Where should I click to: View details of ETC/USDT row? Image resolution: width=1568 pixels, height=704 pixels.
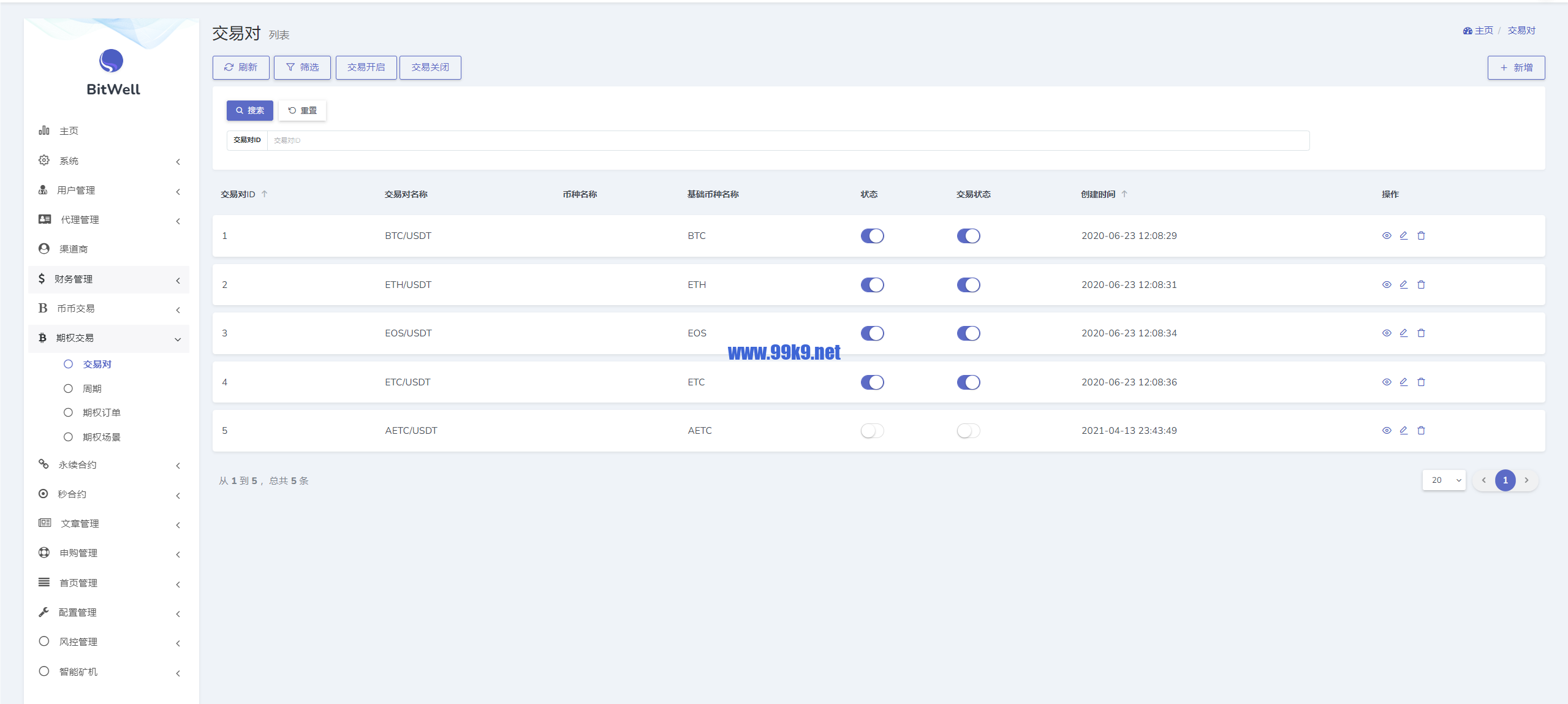(x=1386, y=382)
